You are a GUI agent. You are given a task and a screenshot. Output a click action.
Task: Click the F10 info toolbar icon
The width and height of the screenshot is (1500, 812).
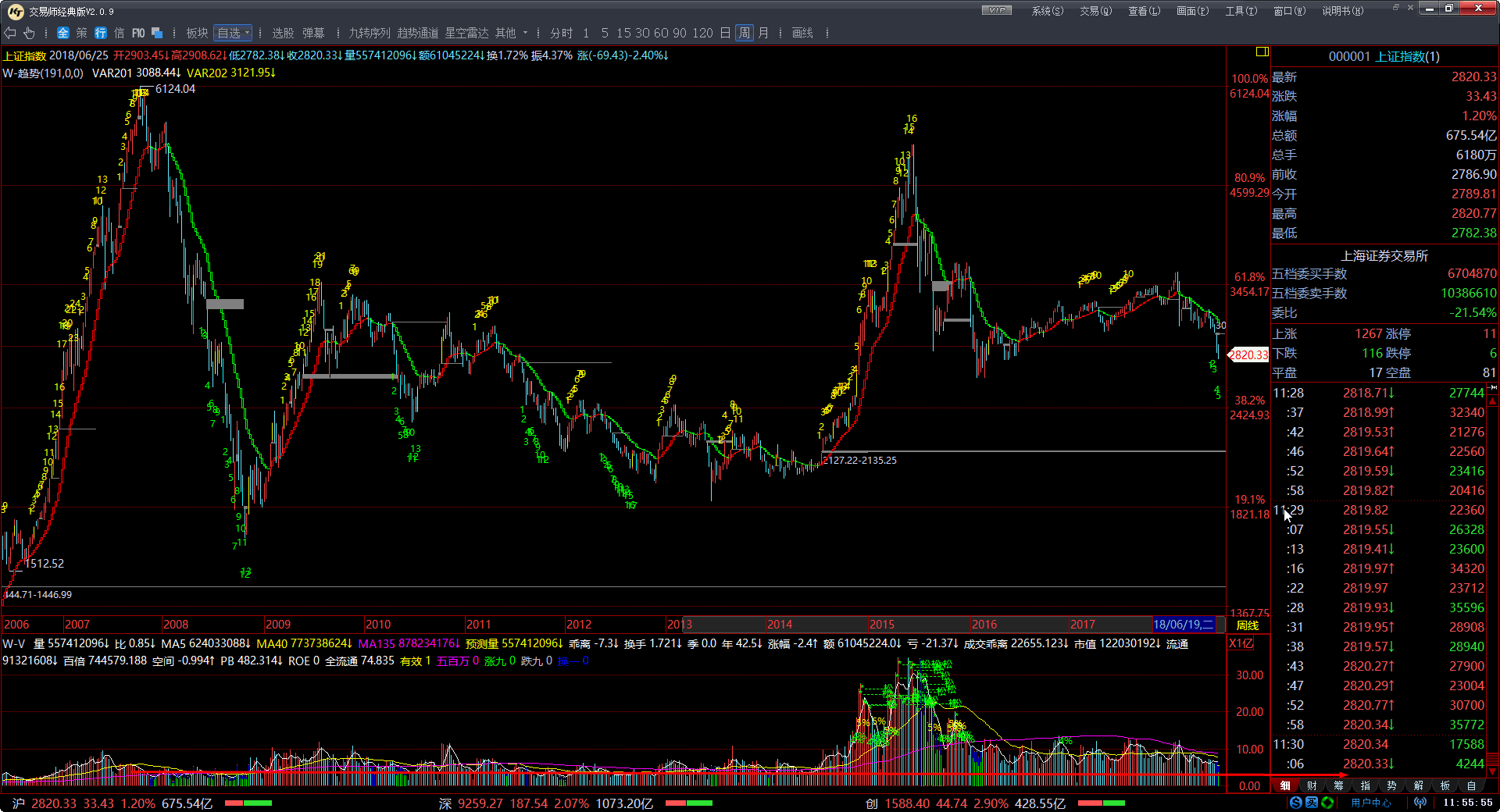(138, 33)
